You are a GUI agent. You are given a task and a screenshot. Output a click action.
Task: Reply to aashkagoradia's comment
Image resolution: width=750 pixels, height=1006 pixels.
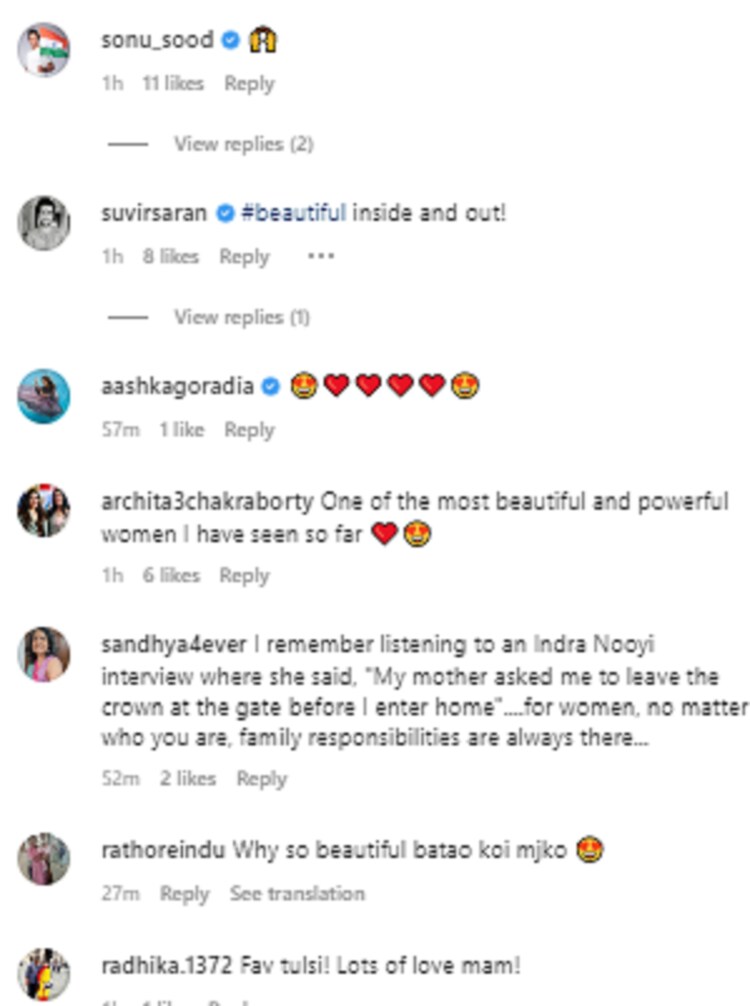(x=249, y=430)
